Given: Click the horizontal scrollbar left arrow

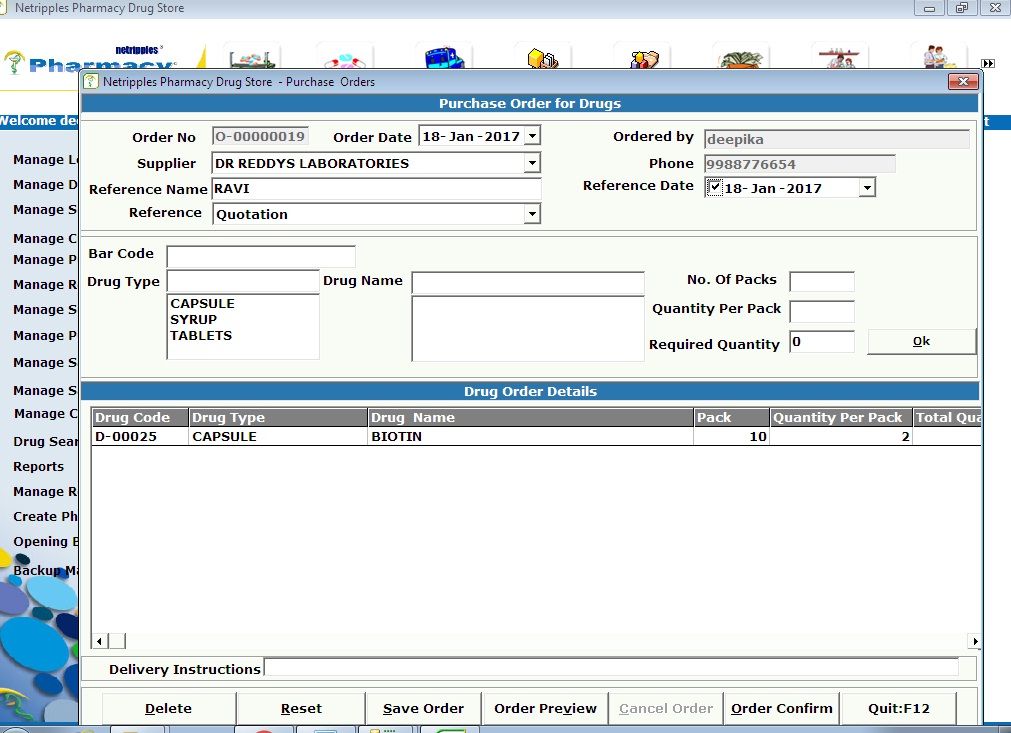Looking at the screenshot, I should point(99,641).
